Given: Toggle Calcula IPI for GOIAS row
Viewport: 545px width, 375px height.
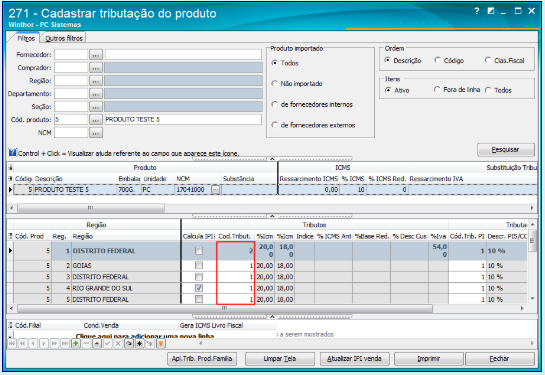Looking at the screenshot, I should [199, 266].
